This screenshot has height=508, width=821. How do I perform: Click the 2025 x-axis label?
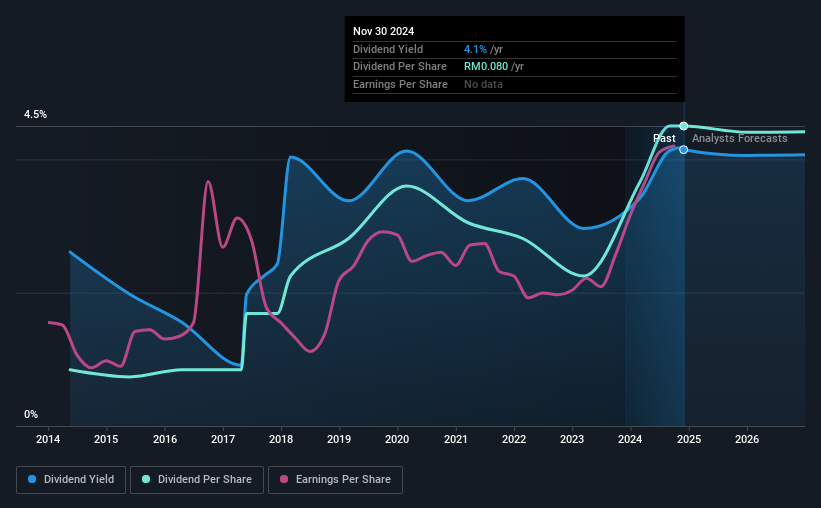click(x=689, y=439)
